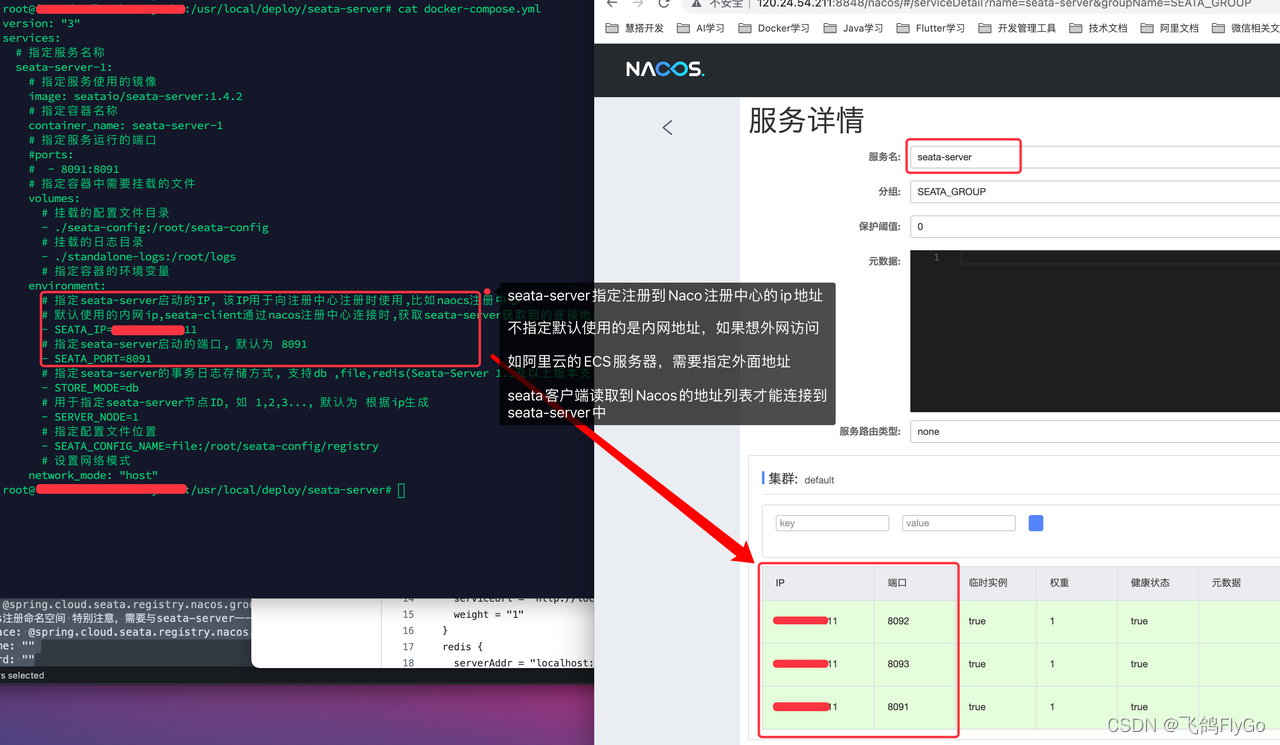Viewport: 1280px width, 745px height.
Task: Open the Flutter学习 bookmark folder
Action: pyautogui.click(x=931, y=28)
